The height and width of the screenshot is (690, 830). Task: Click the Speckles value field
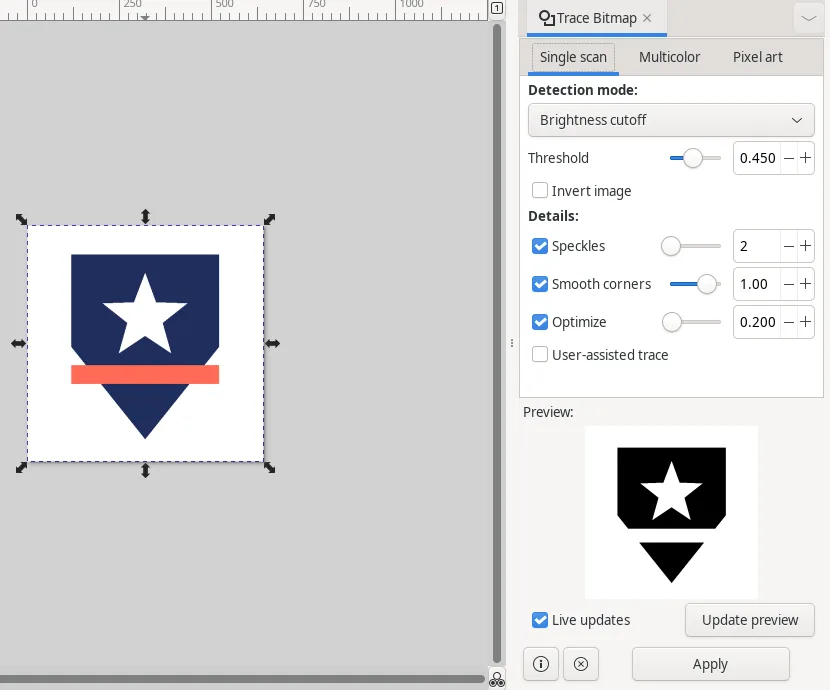point(757,246)
